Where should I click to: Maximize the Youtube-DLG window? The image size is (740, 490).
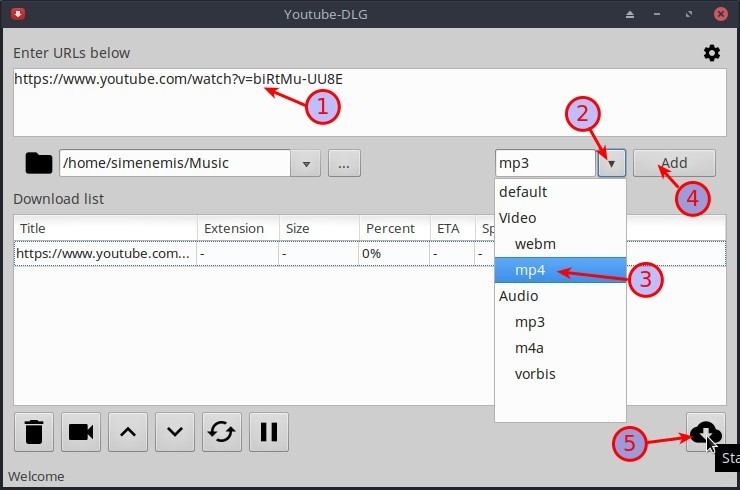click(x=689, y=15)
